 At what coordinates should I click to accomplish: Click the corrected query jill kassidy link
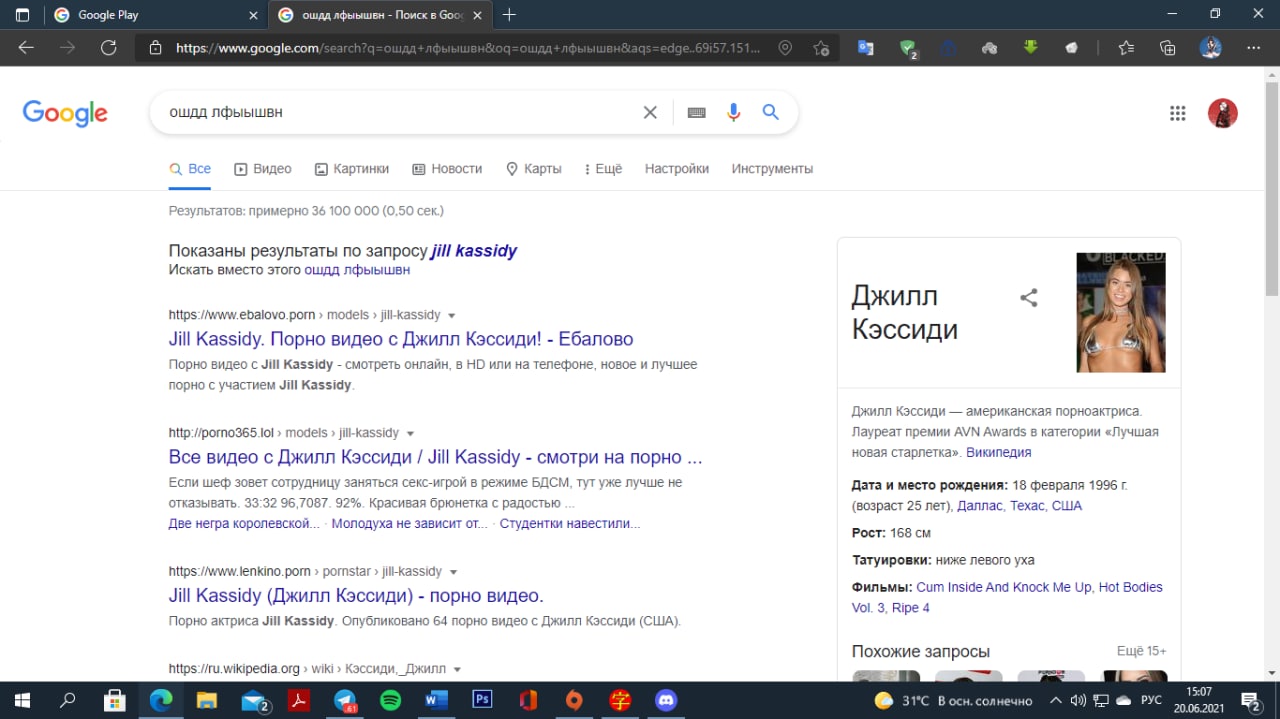click(x=474, y=251)
